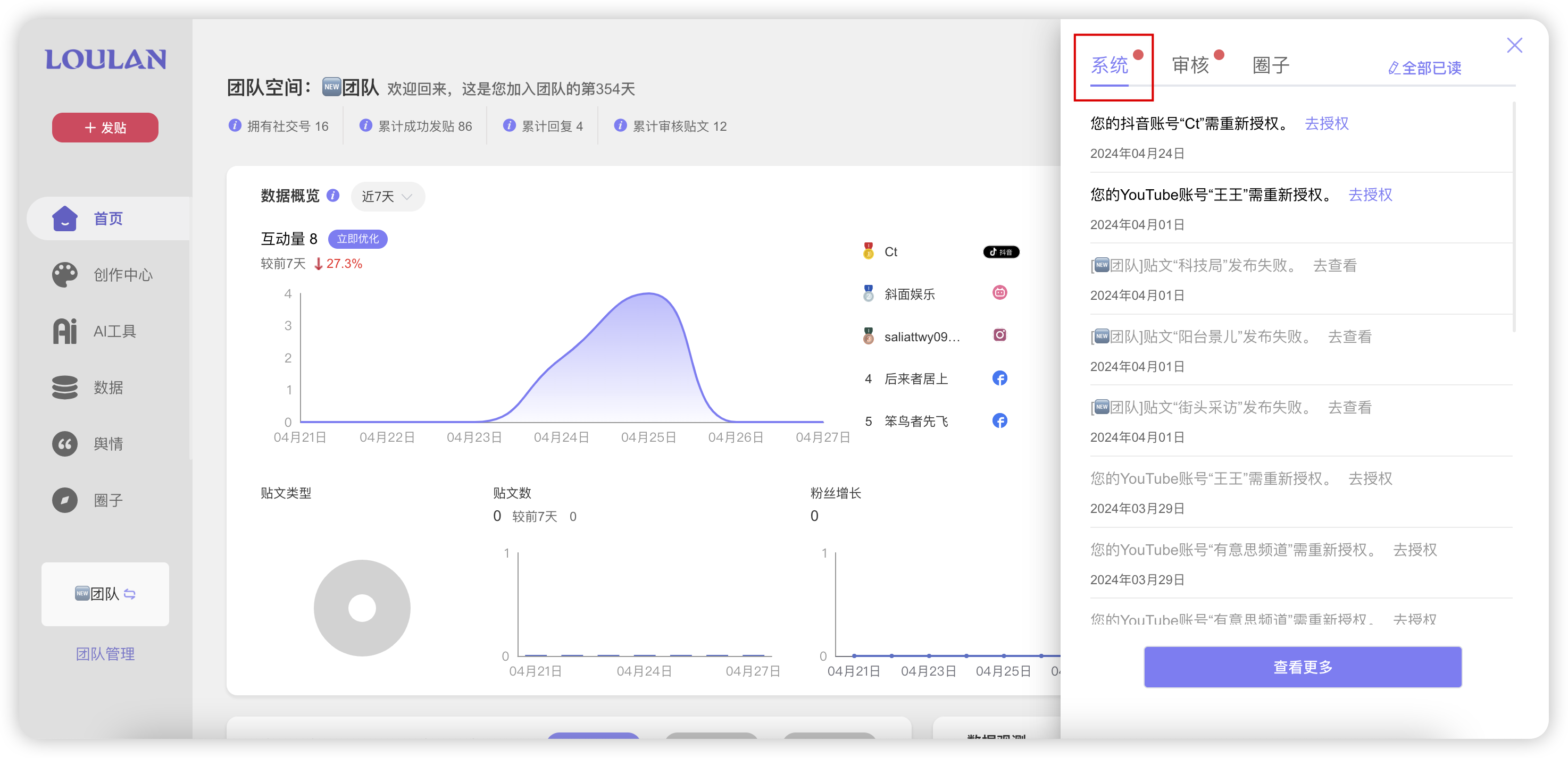Screen dimensions: 1568x758
Task: Switch to the 圈子 notifications tab
Action: pos(1271,65)
